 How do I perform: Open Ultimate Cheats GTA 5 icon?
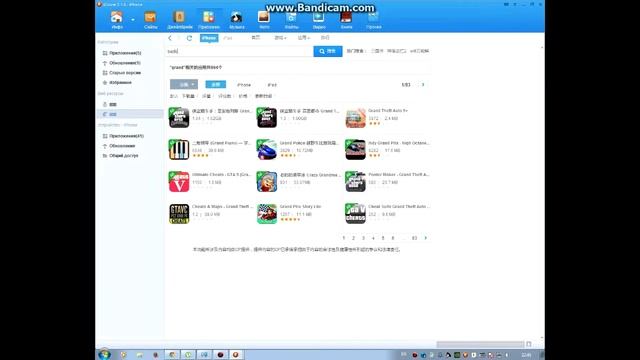[x=179, y=182]
